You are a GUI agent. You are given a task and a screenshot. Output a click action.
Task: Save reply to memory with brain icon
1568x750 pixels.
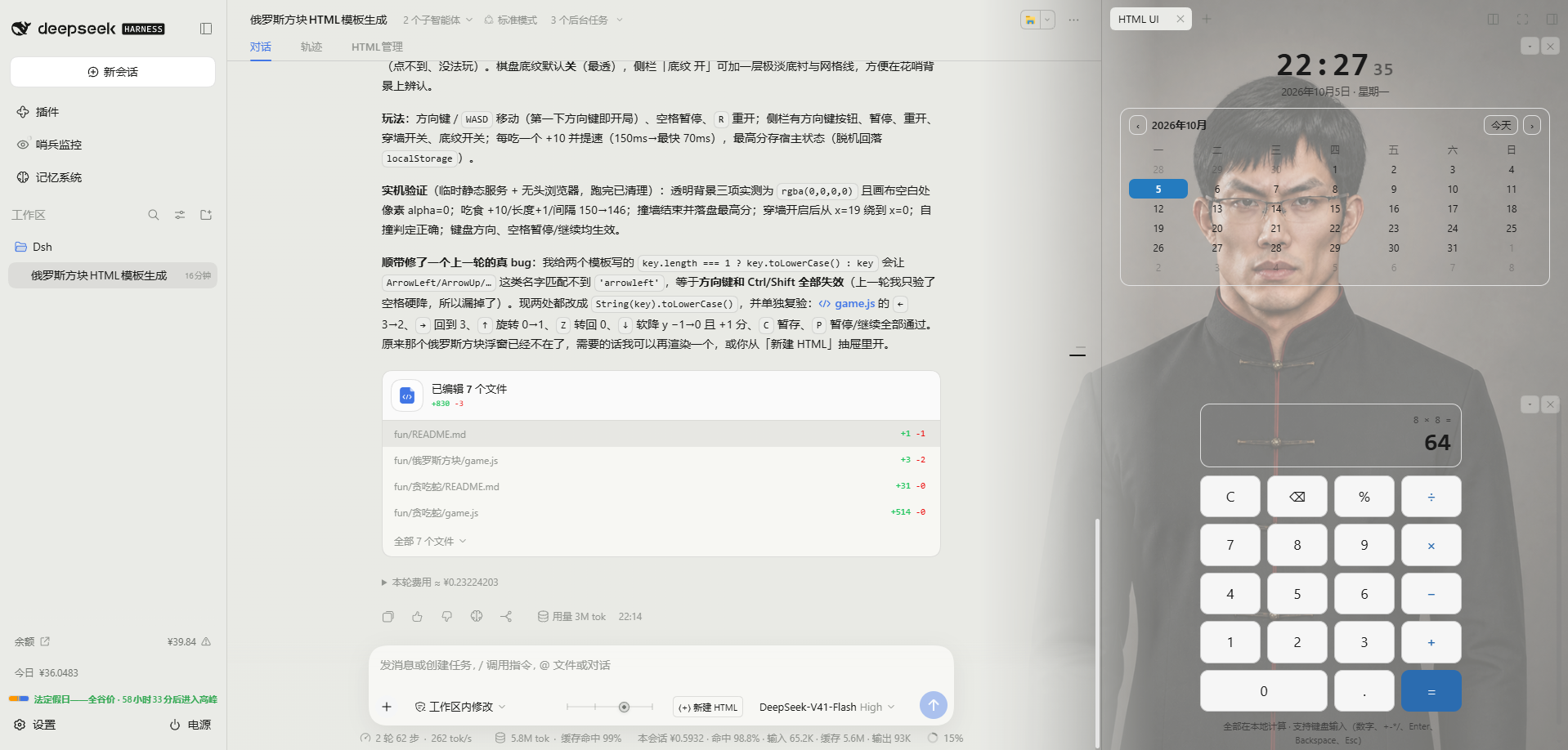pyautogui.click(x=477, y=617)
